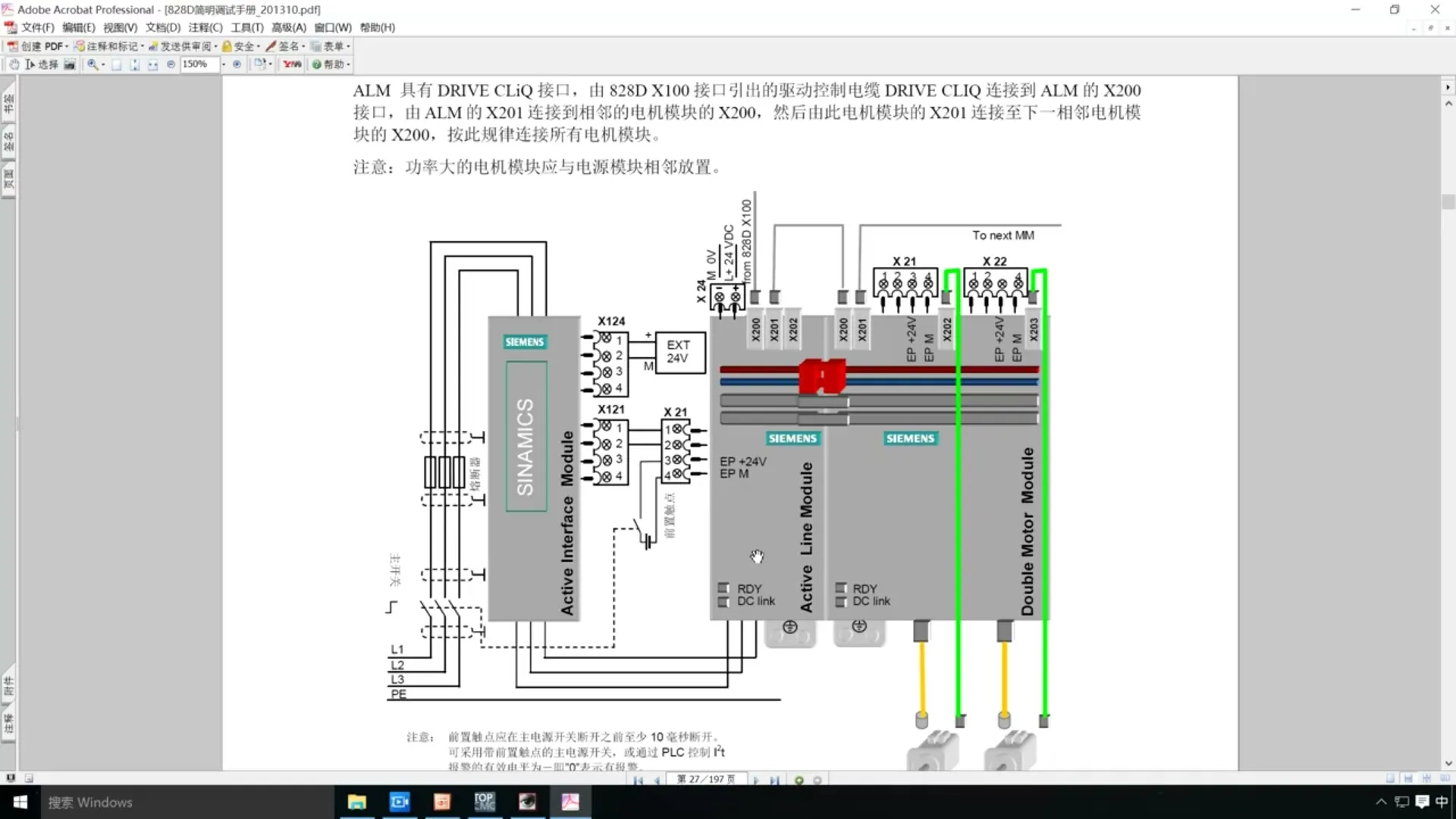Jump to the last page via the navigation arrow
Screen dimensions: 1456x819
click(774, 780)
